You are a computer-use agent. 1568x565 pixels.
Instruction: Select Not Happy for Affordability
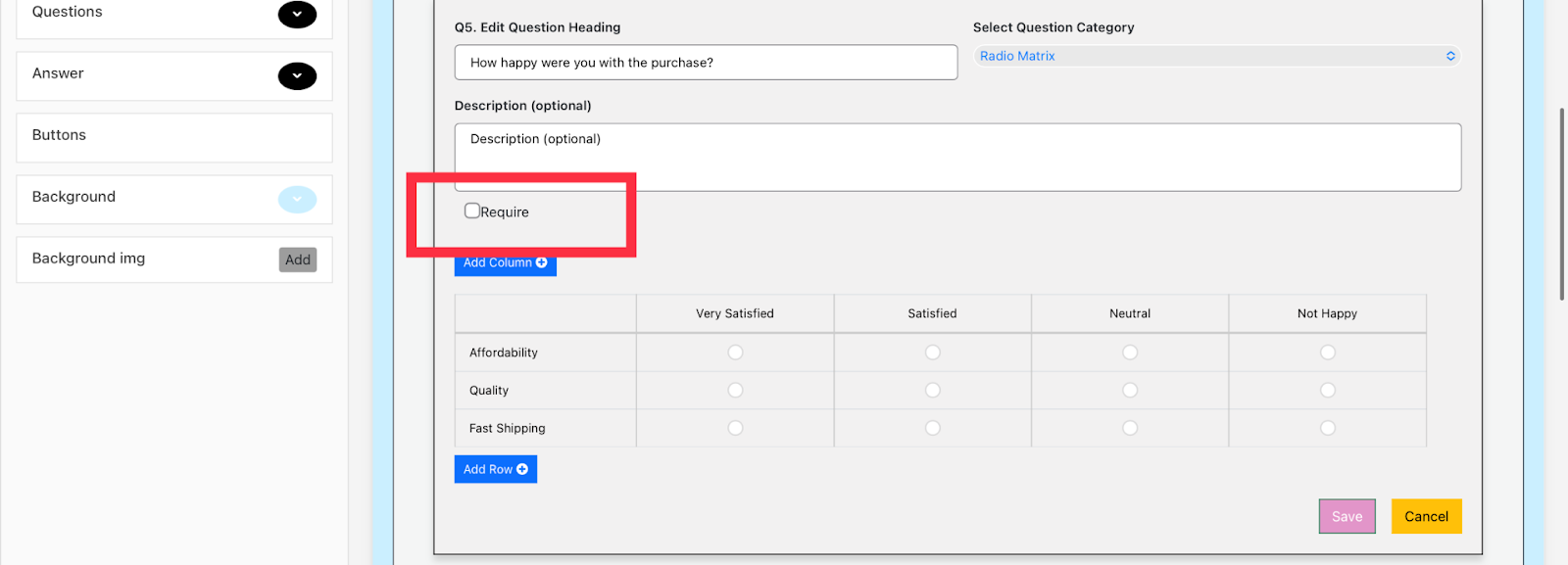(1327, 353)
